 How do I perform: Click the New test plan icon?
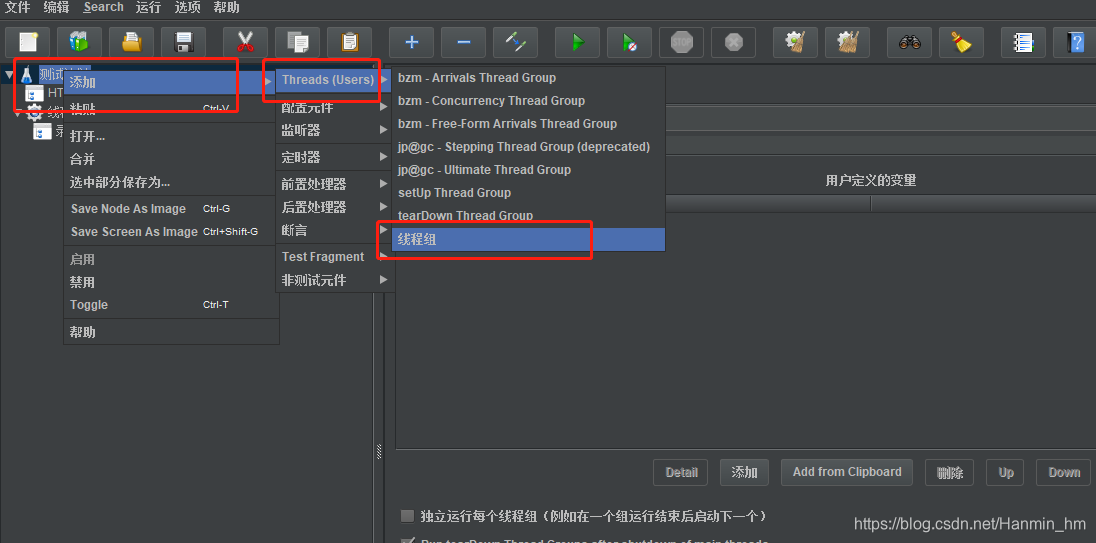[x=27, y=43]
